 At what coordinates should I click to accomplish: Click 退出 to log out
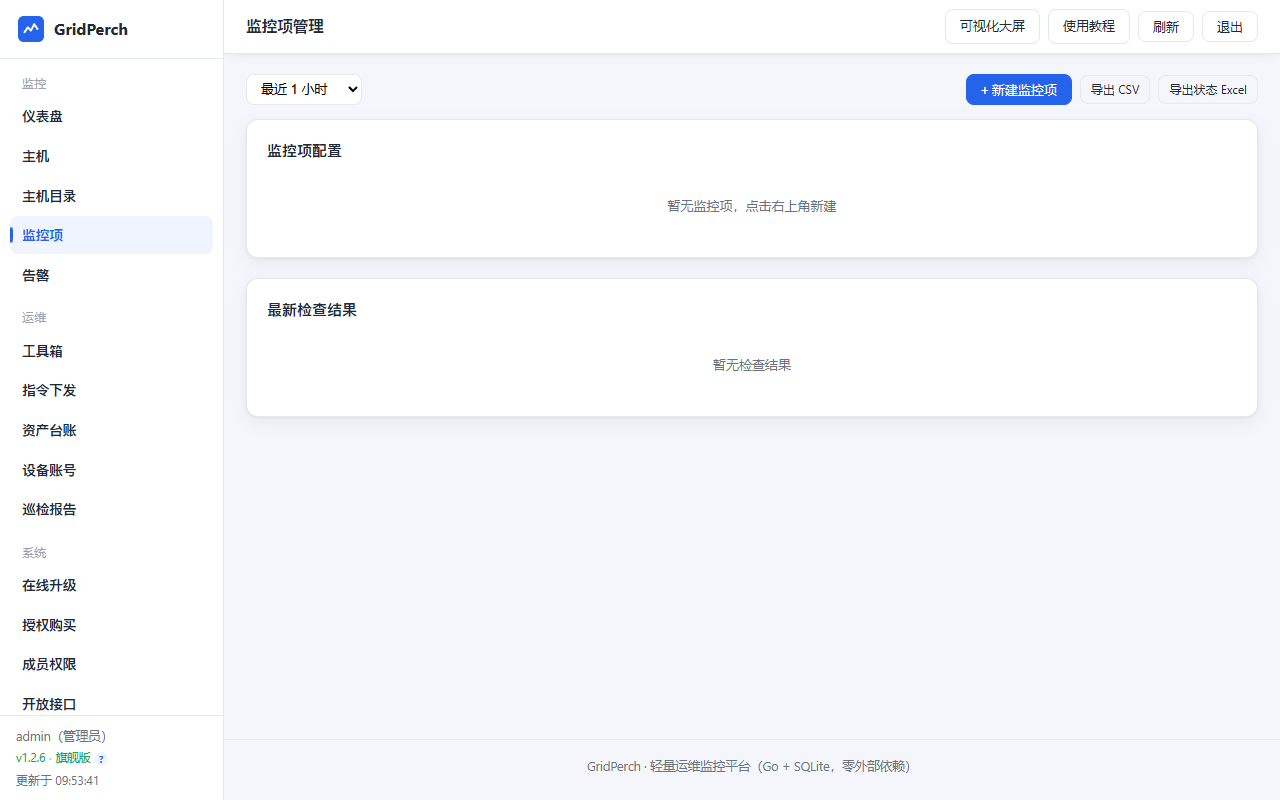pyautogui.click(x=1230, y=27)
